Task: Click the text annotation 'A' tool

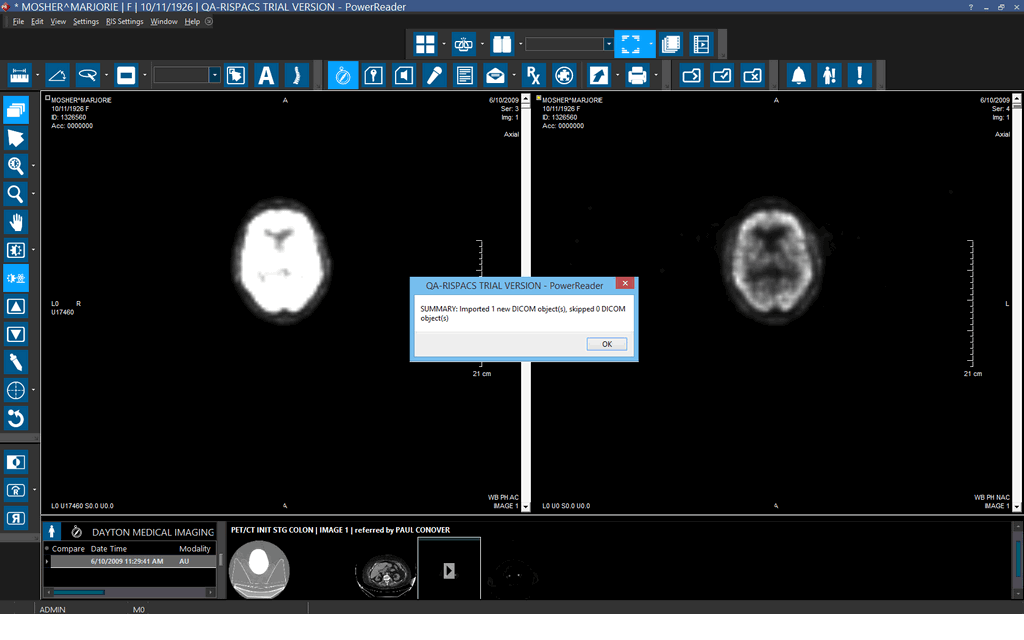Action: tap(266, 75)
